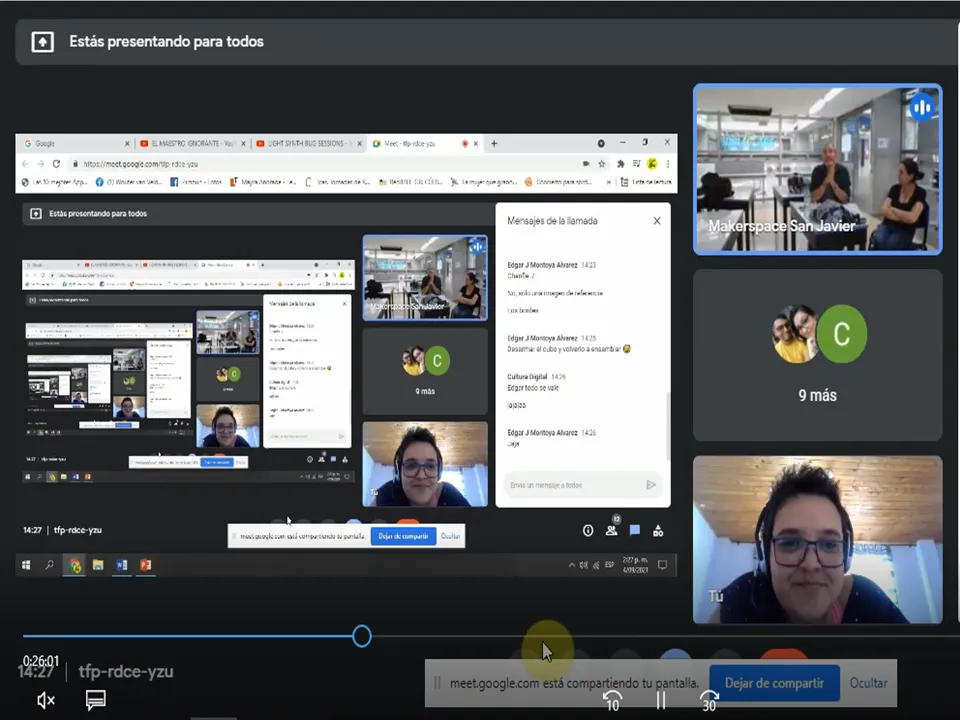
Task: Open a new browser tab with plus
Action: (x=494, y=143)
